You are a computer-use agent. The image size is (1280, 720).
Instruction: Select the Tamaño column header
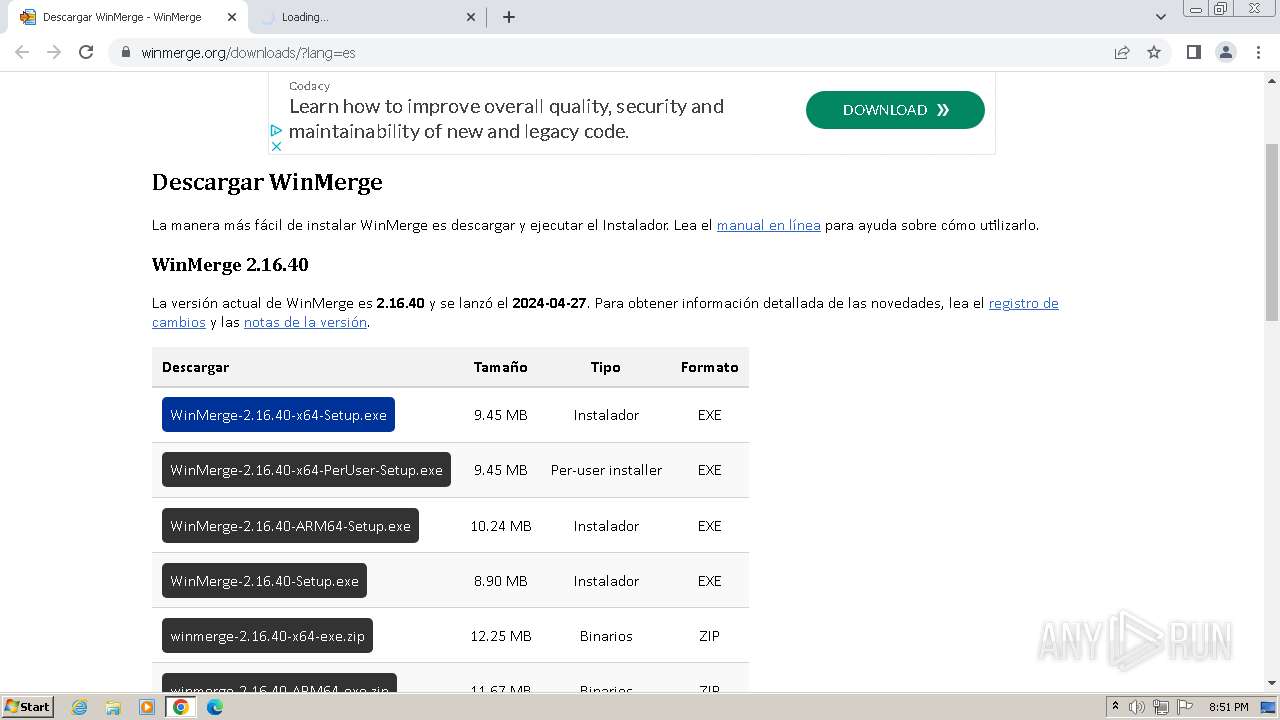click(x=501, y=367)
